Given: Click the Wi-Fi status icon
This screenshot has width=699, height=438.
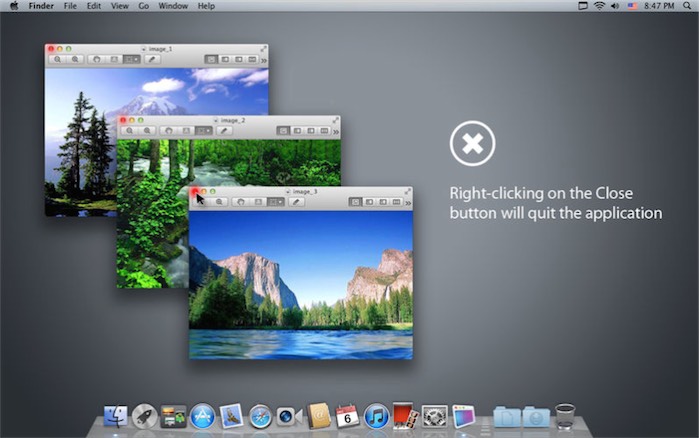Looking at the screenshot, I should 599,6.
